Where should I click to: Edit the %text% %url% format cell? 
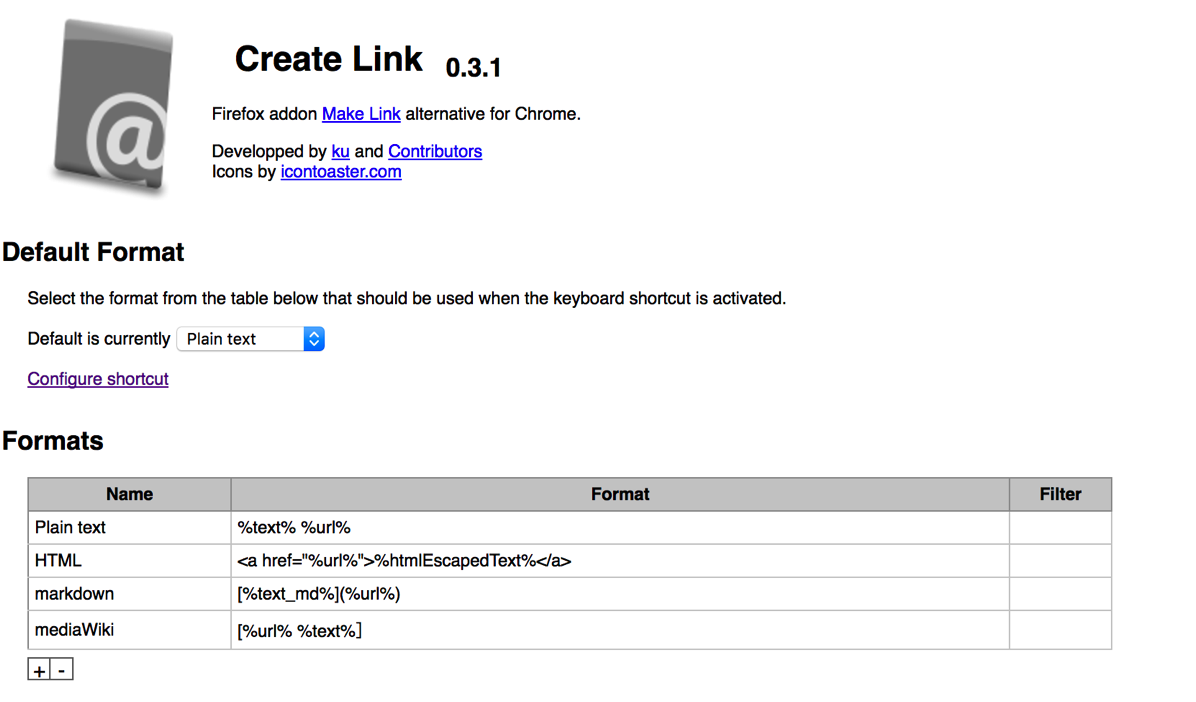[619, 528]
